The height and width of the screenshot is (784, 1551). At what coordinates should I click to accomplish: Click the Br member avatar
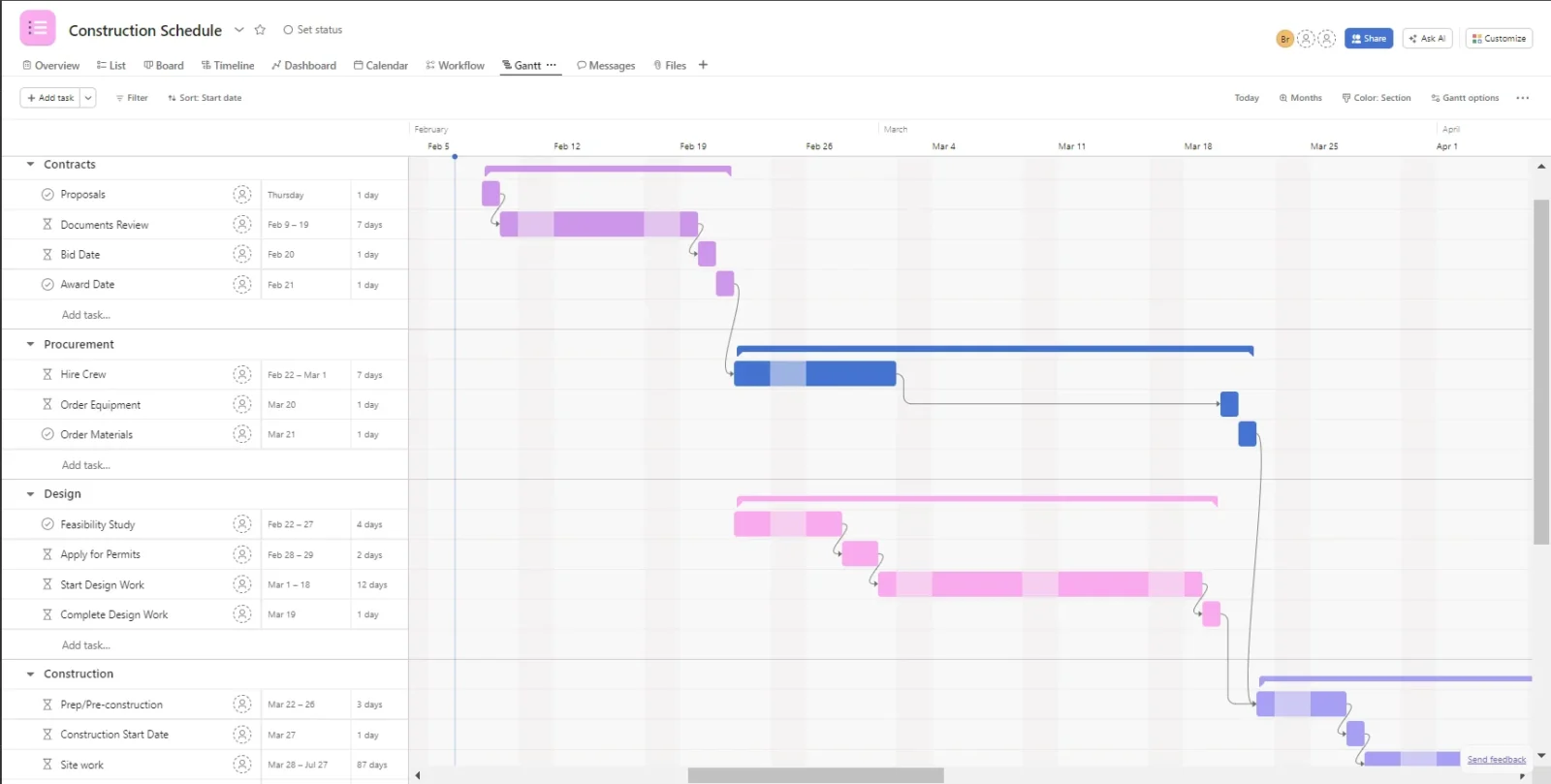[1284, 39]
